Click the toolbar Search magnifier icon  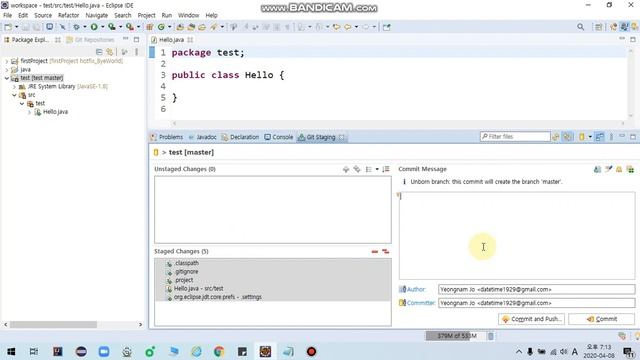(580, 27)
